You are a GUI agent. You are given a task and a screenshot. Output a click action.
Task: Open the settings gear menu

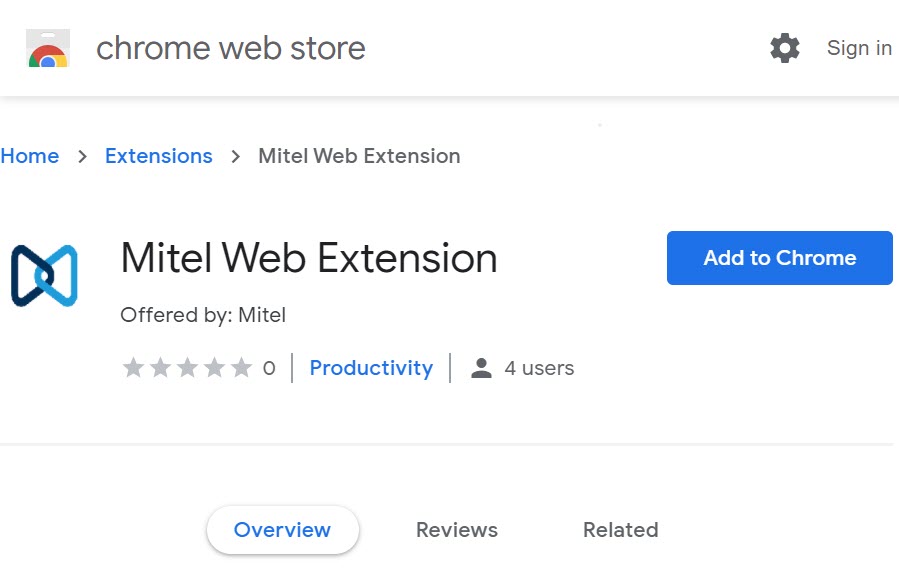pos(785,47)
